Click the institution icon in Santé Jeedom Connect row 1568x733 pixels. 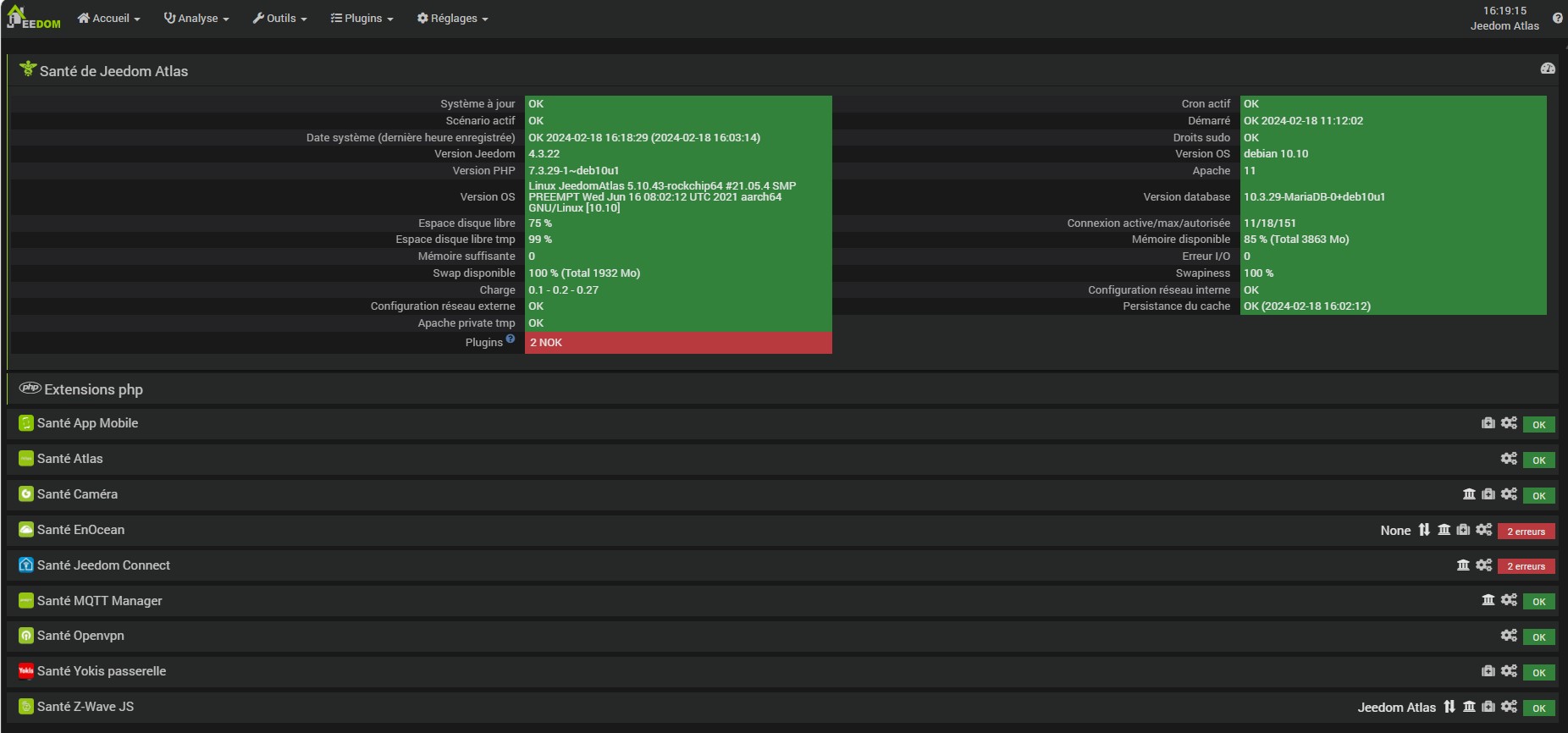tap(1463, 565)
